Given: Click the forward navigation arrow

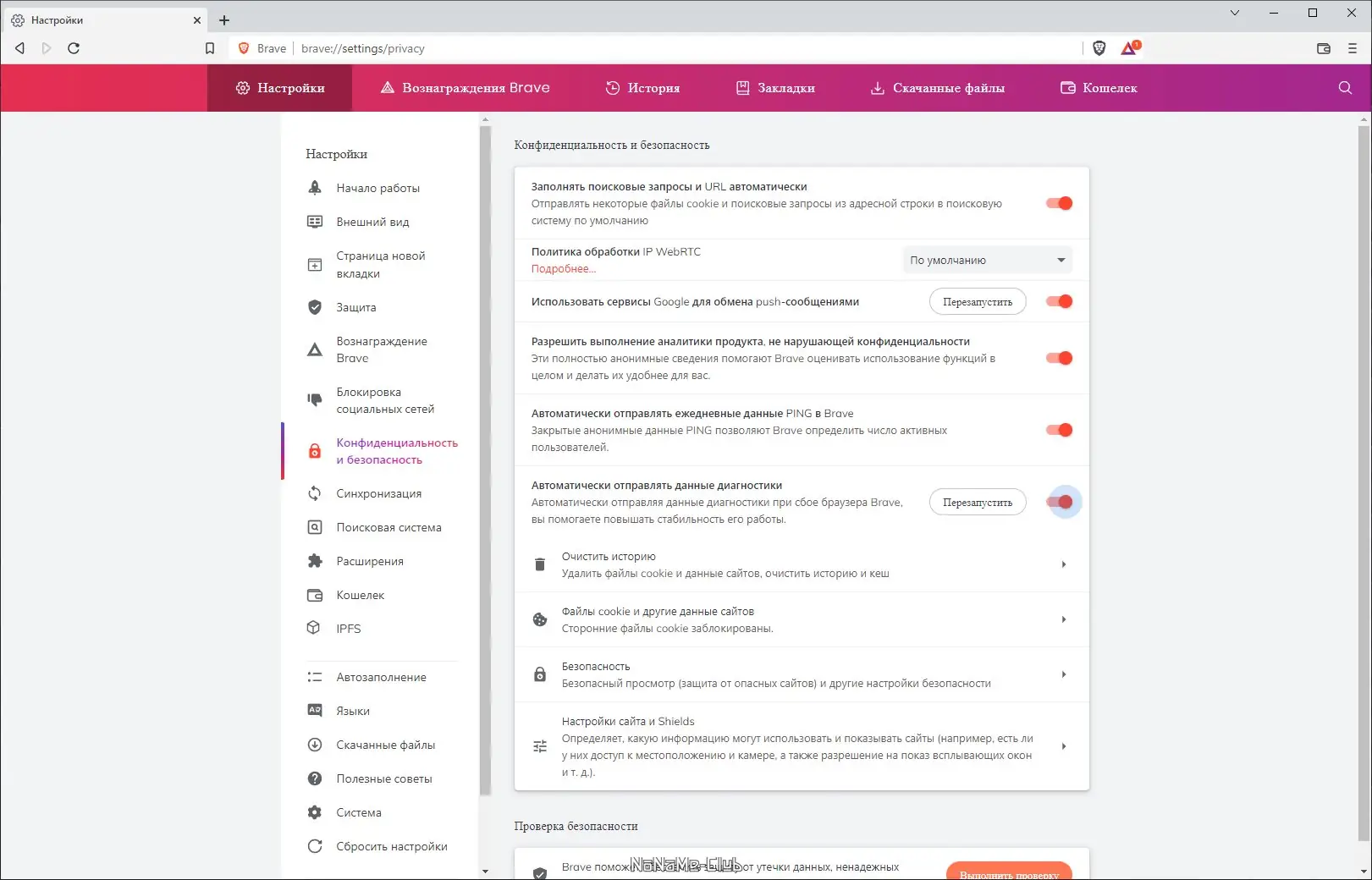Looking at the screenshot, I should (x=47, y=48).
